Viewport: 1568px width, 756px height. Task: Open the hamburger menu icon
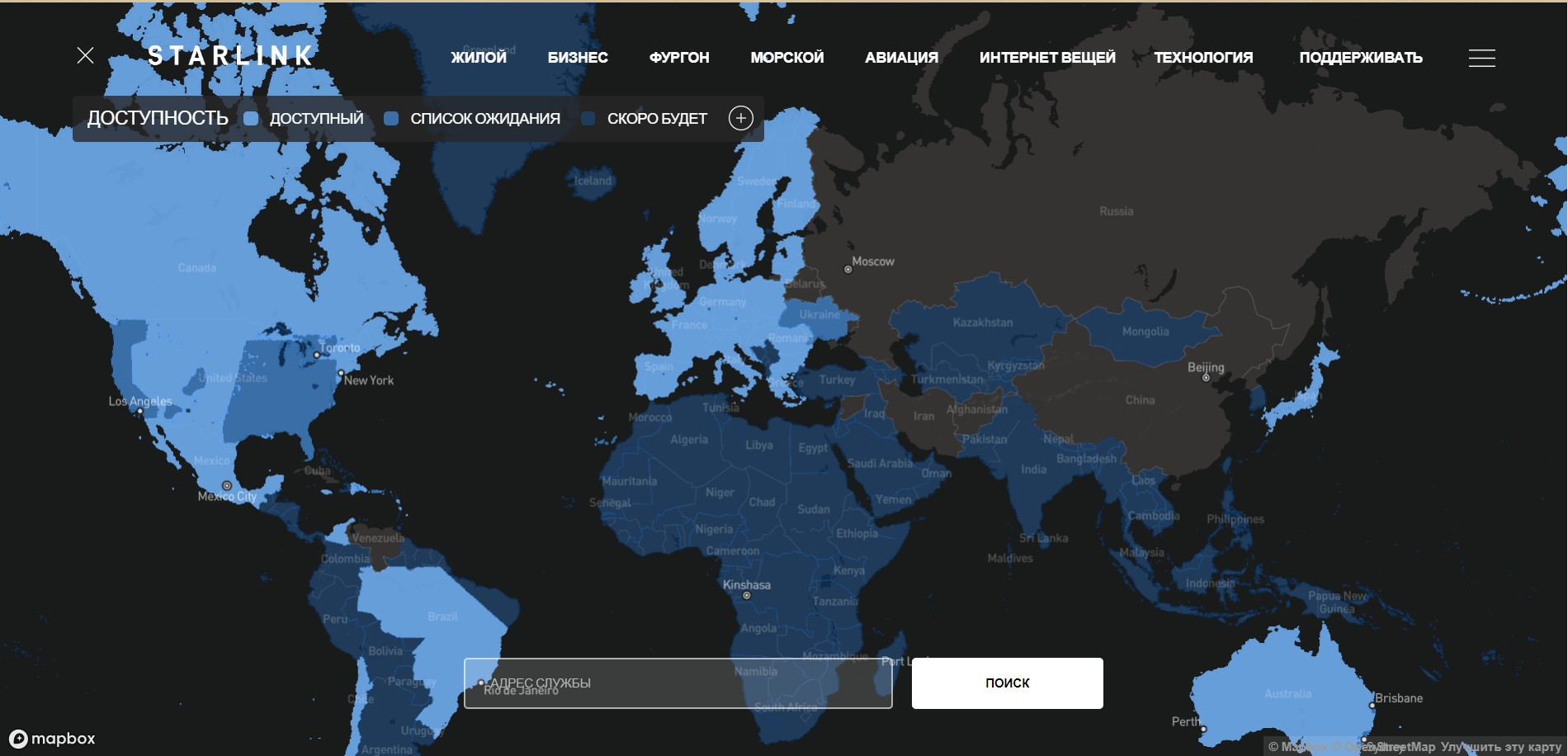[x=1481, y=58]
